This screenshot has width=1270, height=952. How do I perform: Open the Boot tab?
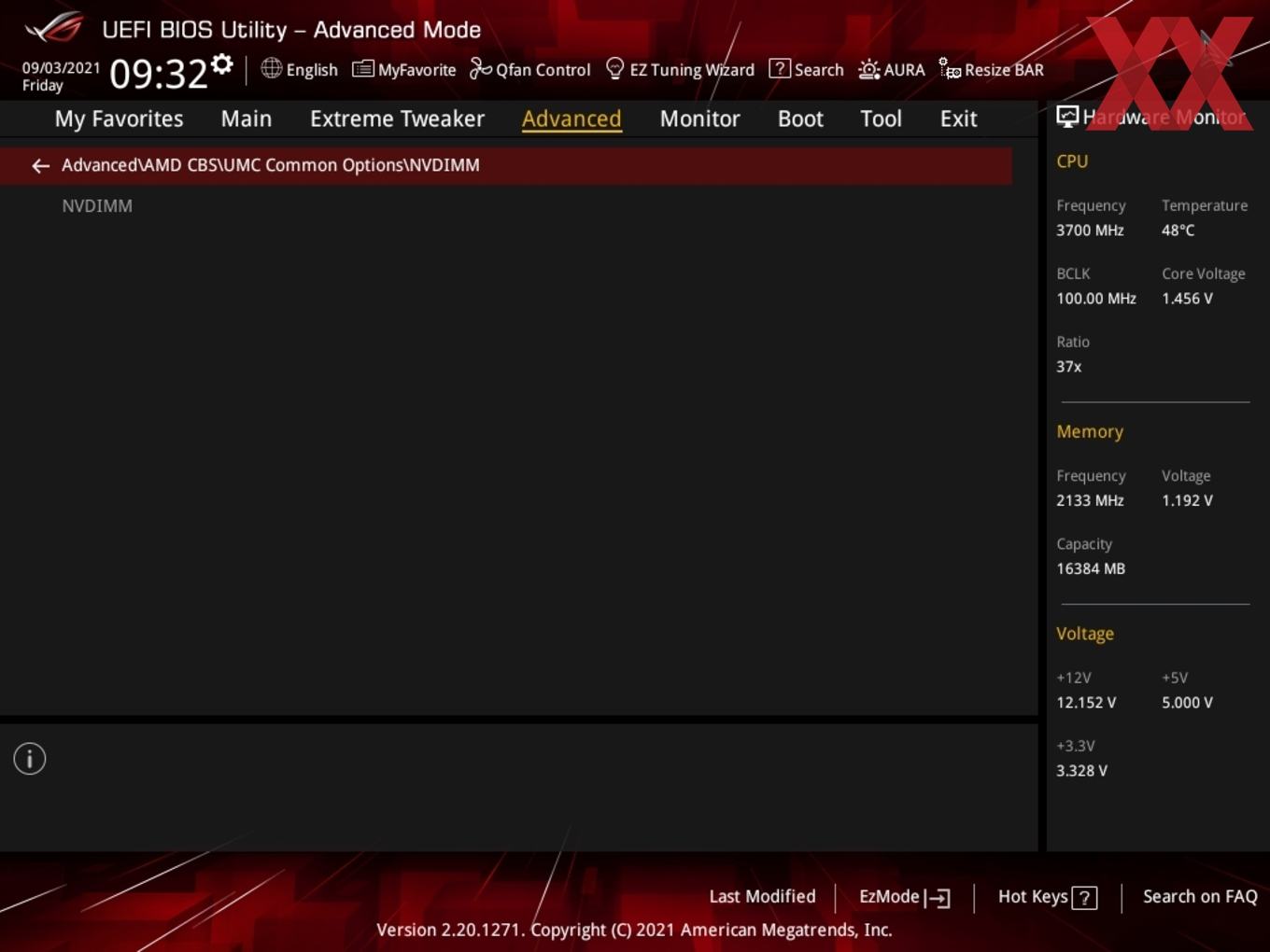800,119
